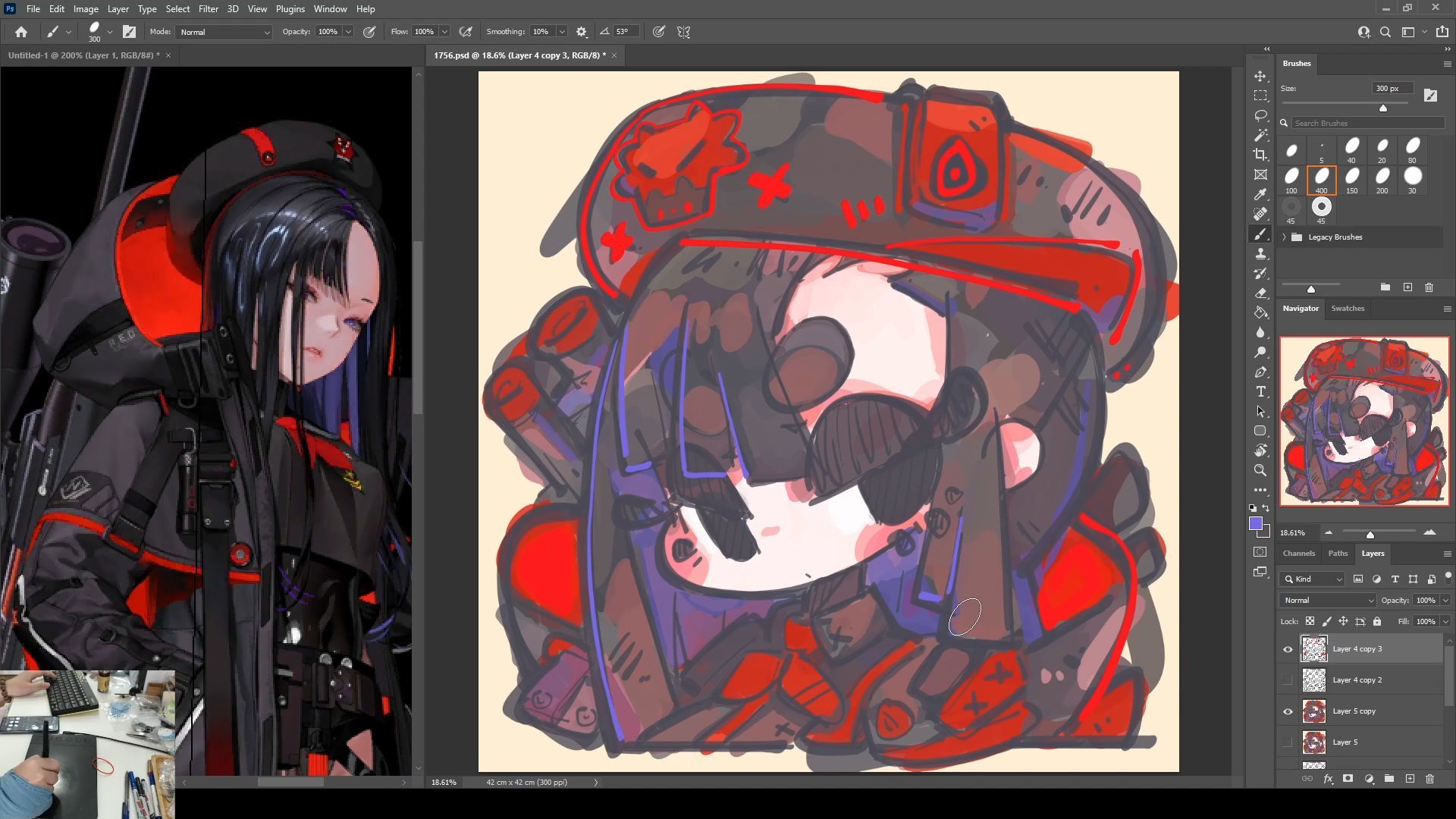Image resolution: width=1456 pixels, height=819 pixels.
Task: Select the Blur tool
Action: pyautogui.click(x=1260, y=333)
